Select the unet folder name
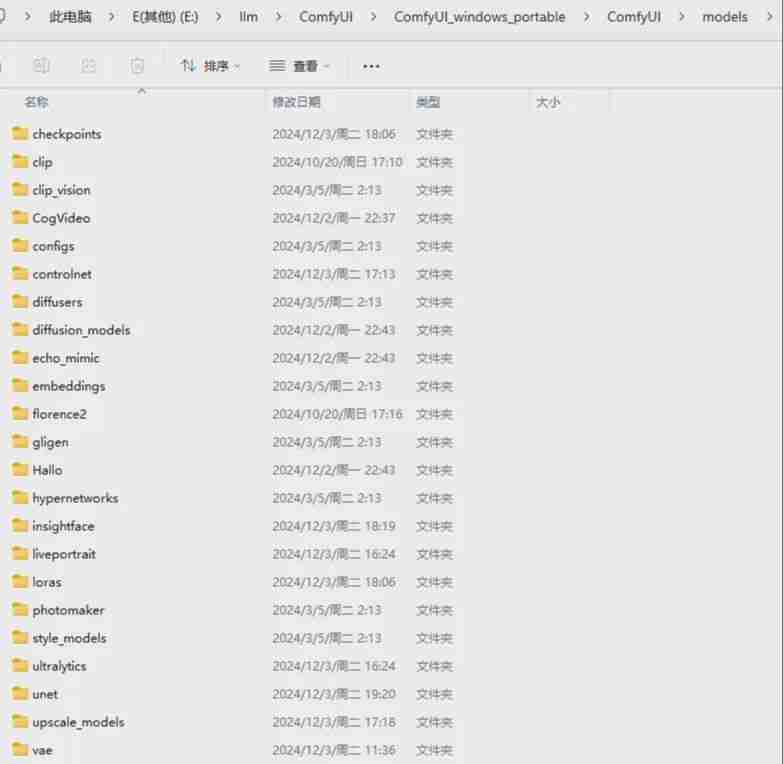783x764 pixels. tap(44, 694)
